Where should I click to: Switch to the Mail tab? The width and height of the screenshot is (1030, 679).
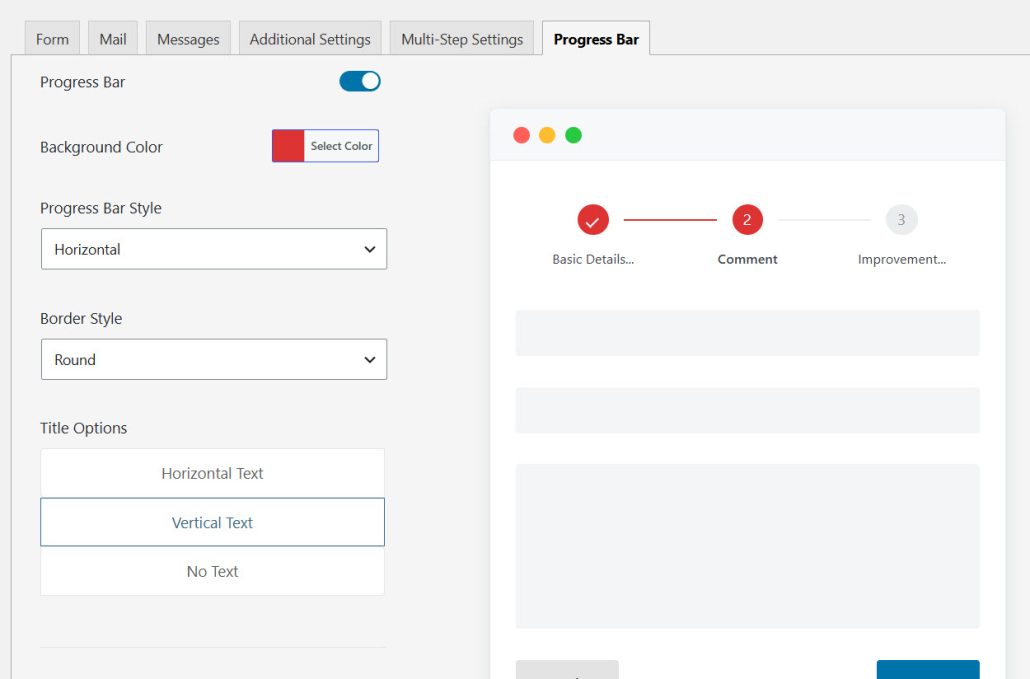113,39
